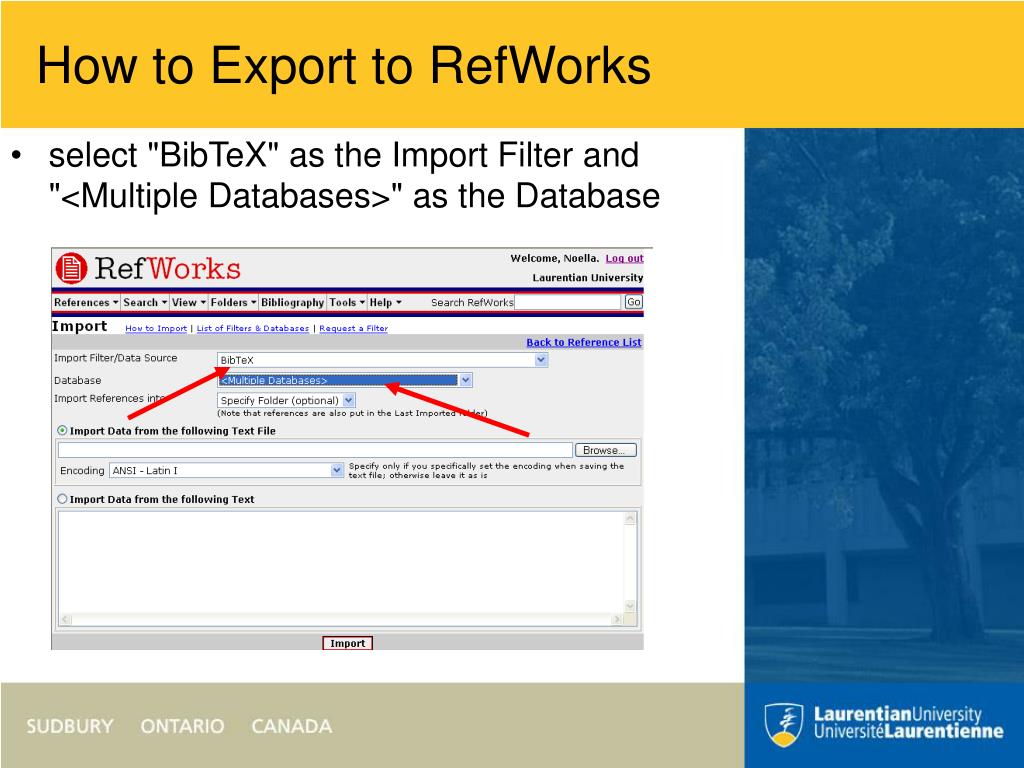Screen dimensions: 1024x768
Task: Click Back to Reference List link
Action: tap(584, 342)
